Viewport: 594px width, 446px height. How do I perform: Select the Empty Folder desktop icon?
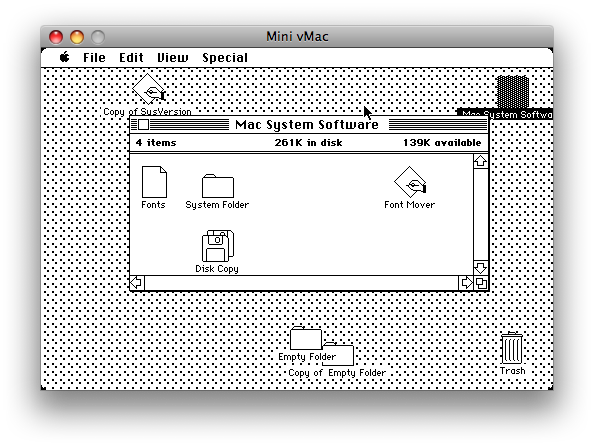pos(306,338)
